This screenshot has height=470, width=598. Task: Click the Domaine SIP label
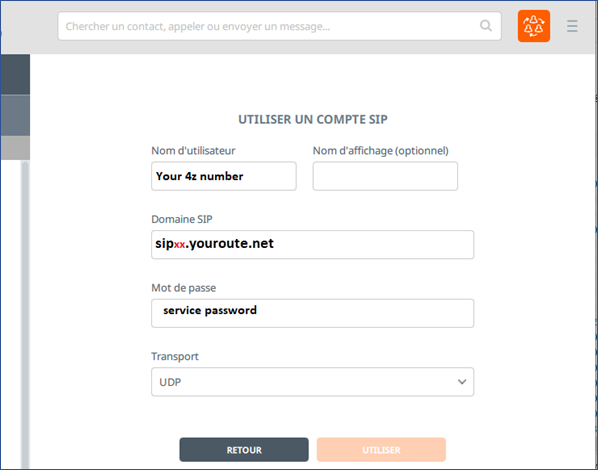[x=182, y=219]
